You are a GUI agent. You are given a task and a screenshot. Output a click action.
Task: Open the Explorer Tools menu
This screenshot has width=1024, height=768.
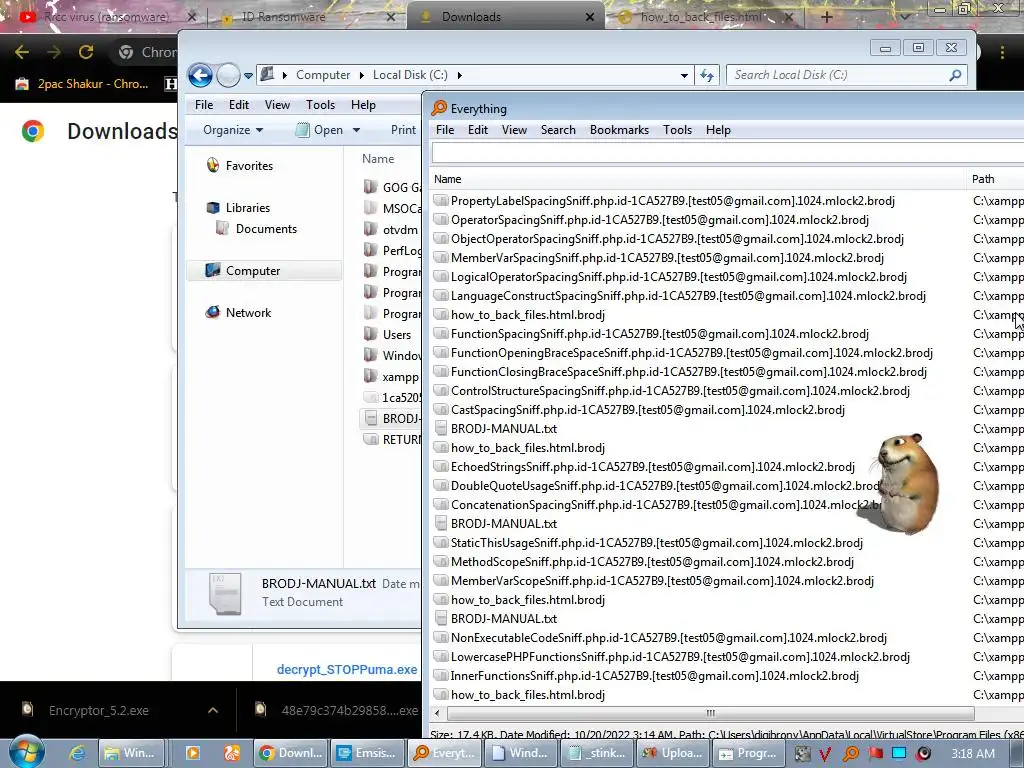tap(320, 104)
